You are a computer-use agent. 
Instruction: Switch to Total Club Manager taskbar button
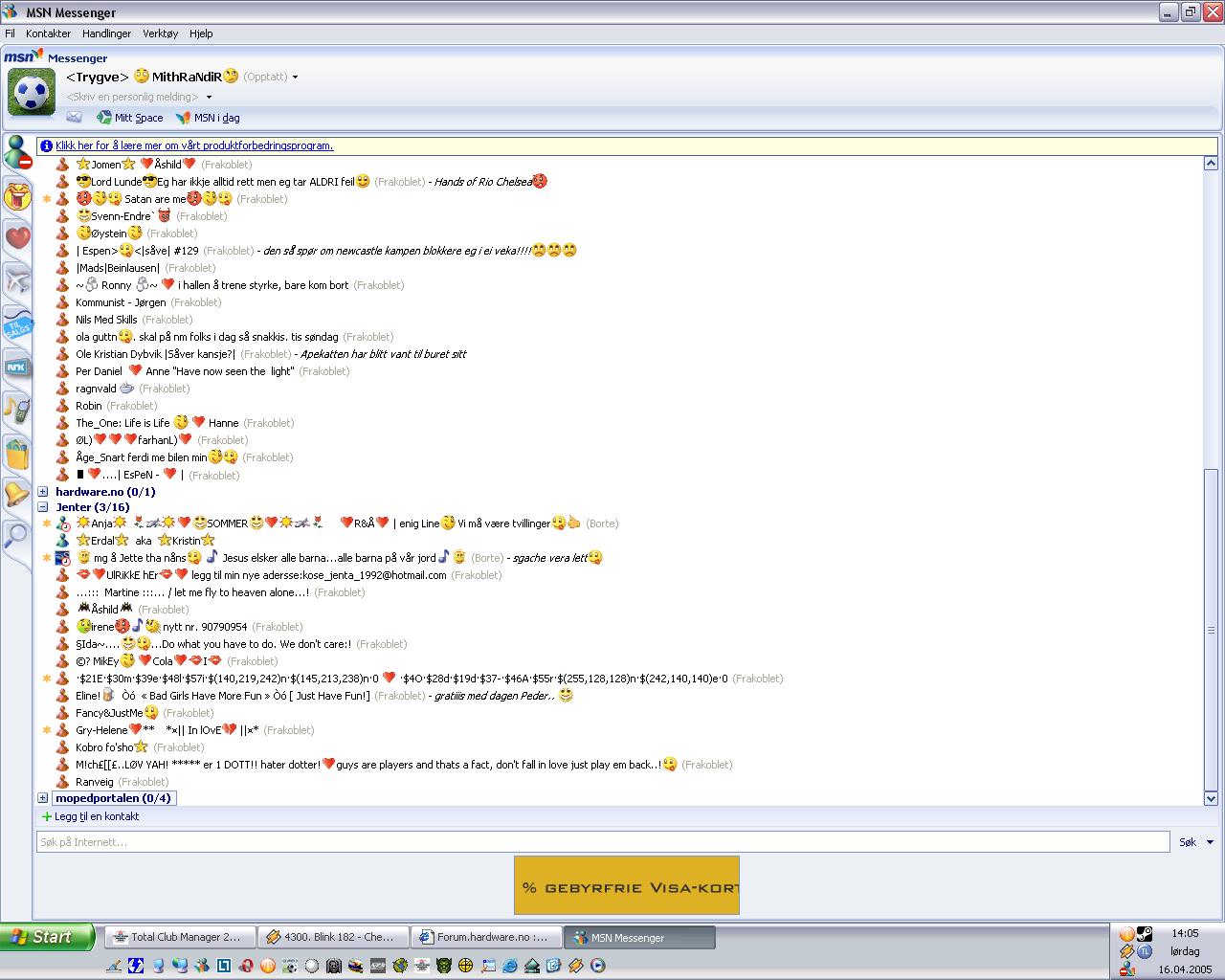(x=180, y=937)
